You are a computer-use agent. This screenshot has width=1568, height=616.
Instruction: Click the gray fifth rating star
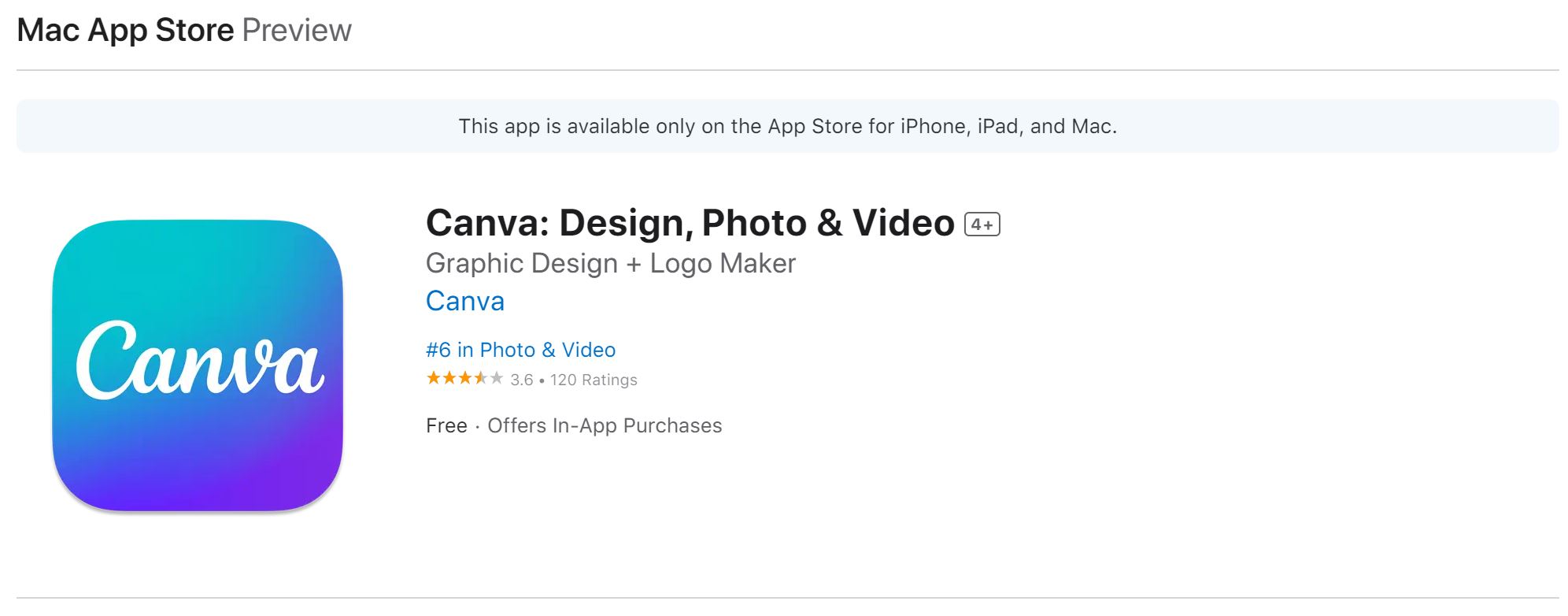click(497, 379)
